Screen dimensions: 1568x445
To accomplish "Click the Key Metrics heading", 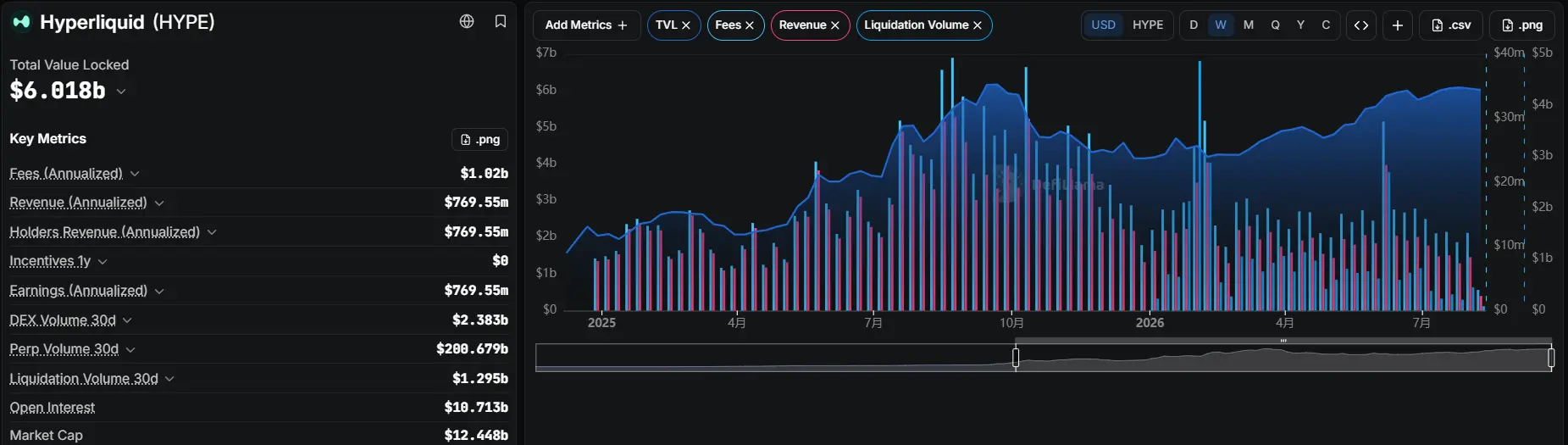I will [x=47, y=139].
